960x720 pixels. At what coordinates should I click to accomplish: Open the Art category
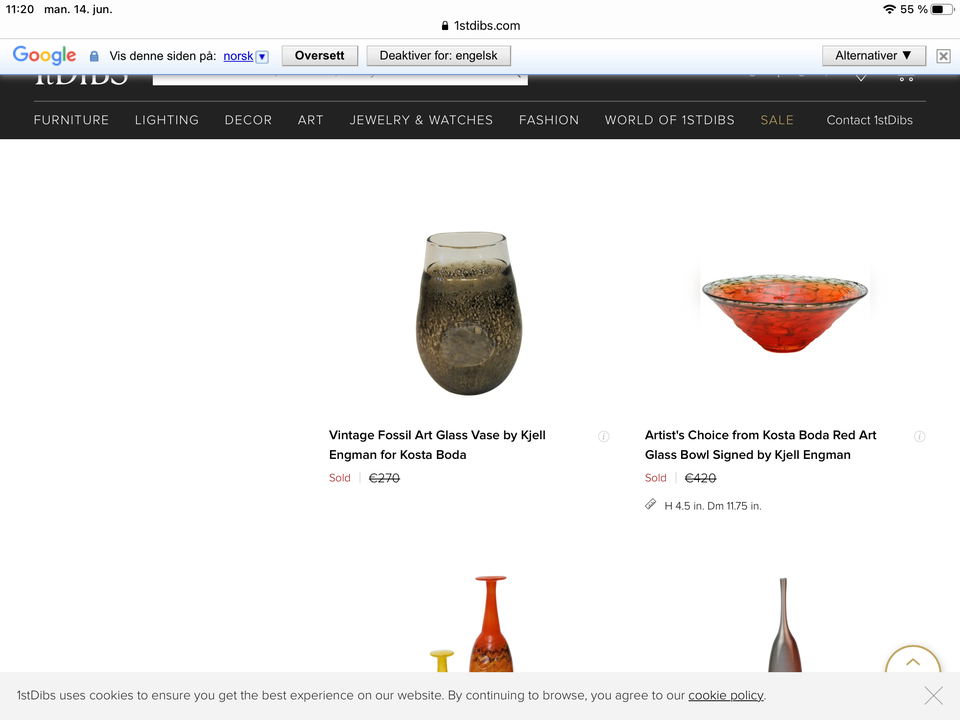coord(310,120)
